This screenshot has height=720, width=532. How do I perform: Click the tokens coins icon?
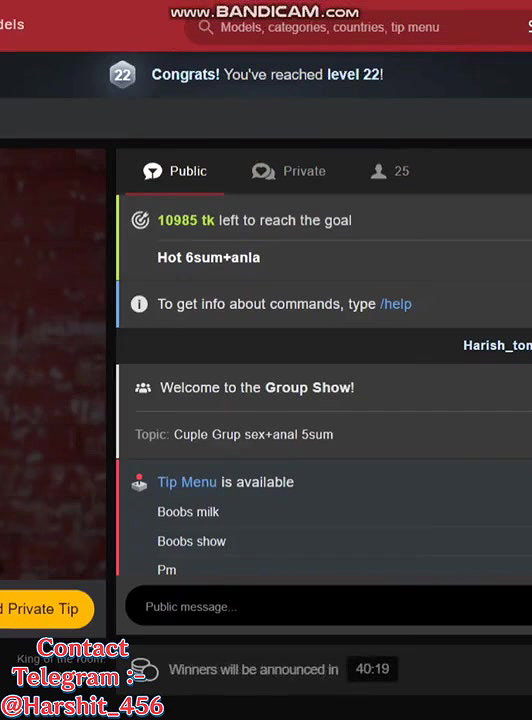[144, 670]
